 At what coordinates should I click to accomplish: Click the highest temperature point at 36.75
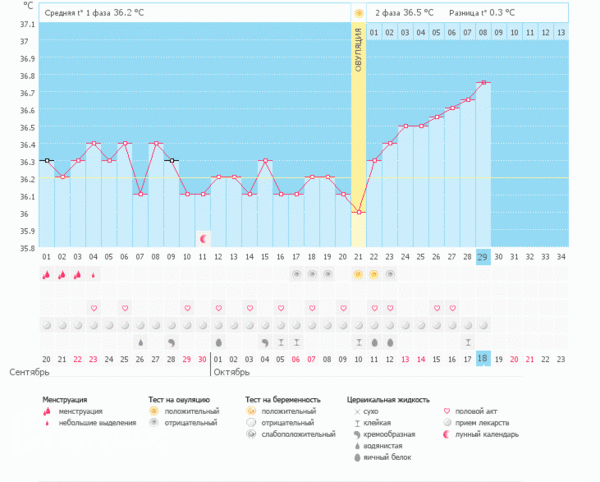coord(483,83)
